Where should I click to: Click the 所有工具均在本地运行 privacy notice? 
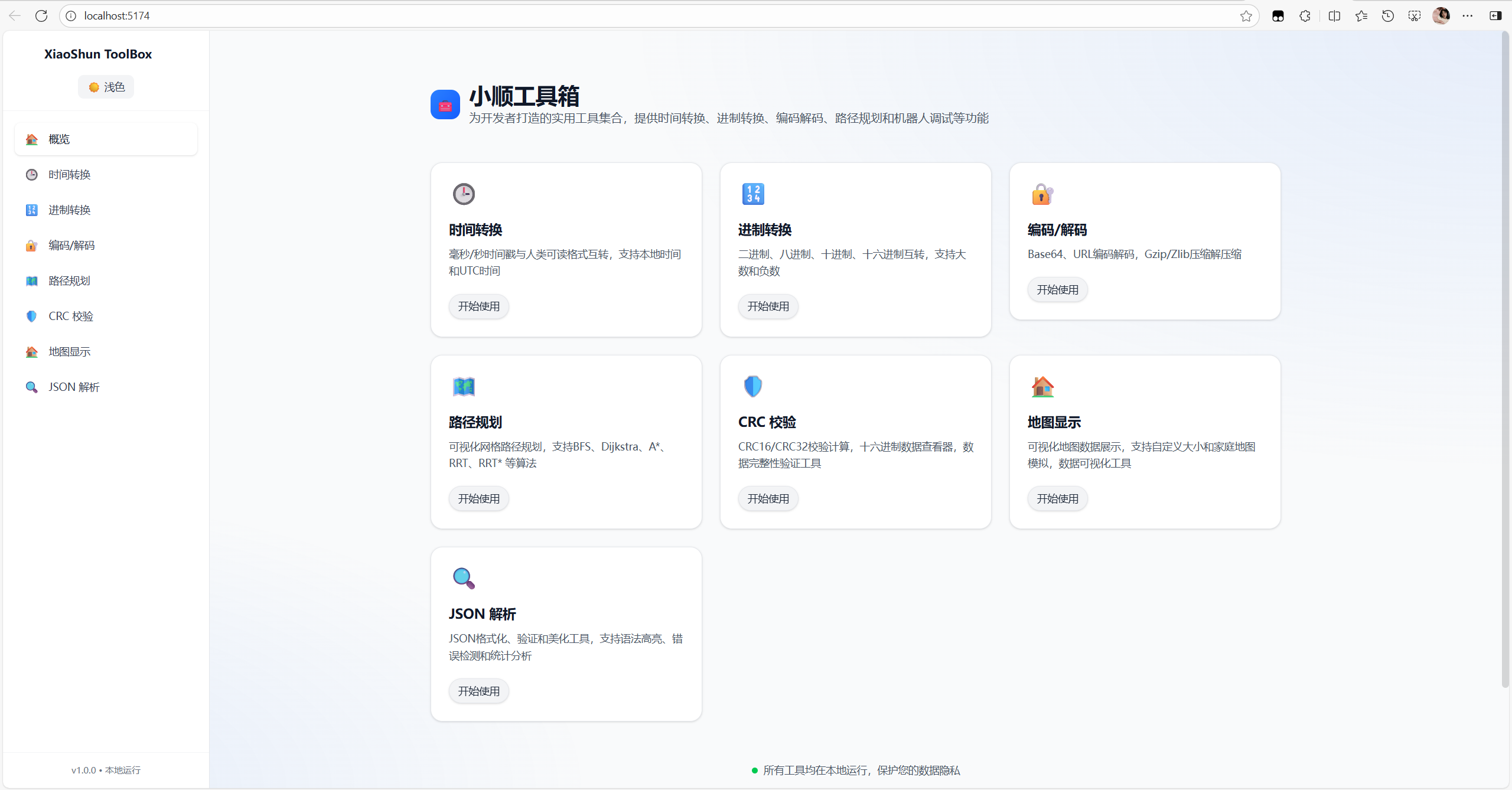(856, 771)
